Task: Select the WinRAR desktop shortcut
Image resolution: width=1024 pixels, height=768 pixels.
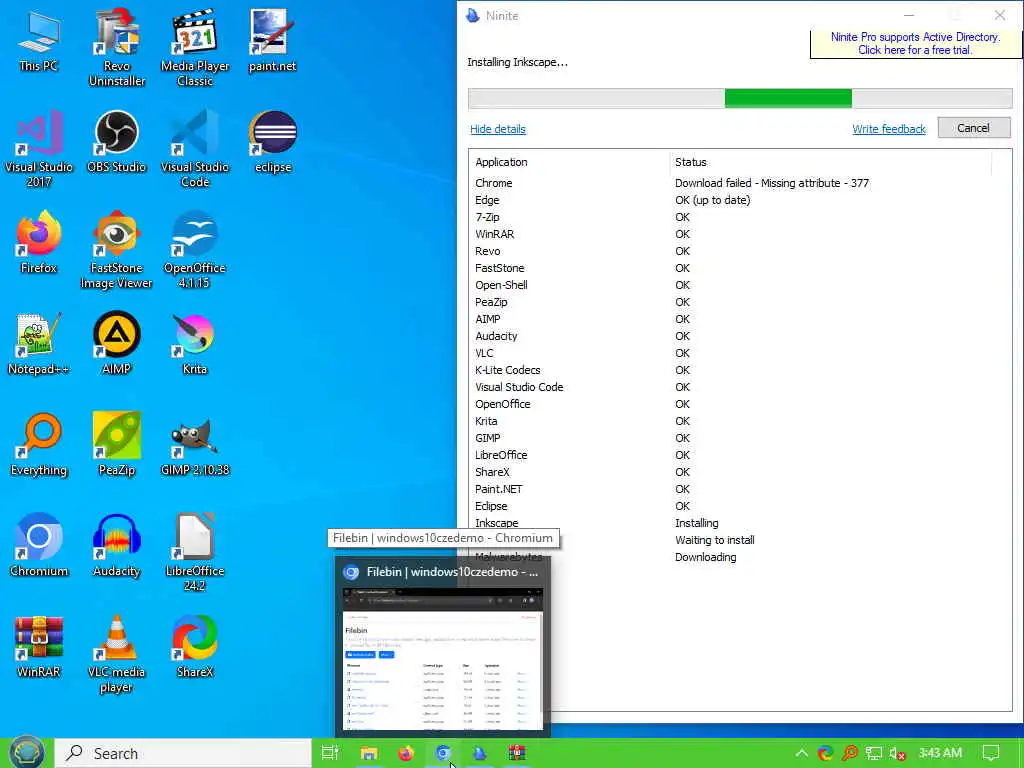Action: coord(39,647)
